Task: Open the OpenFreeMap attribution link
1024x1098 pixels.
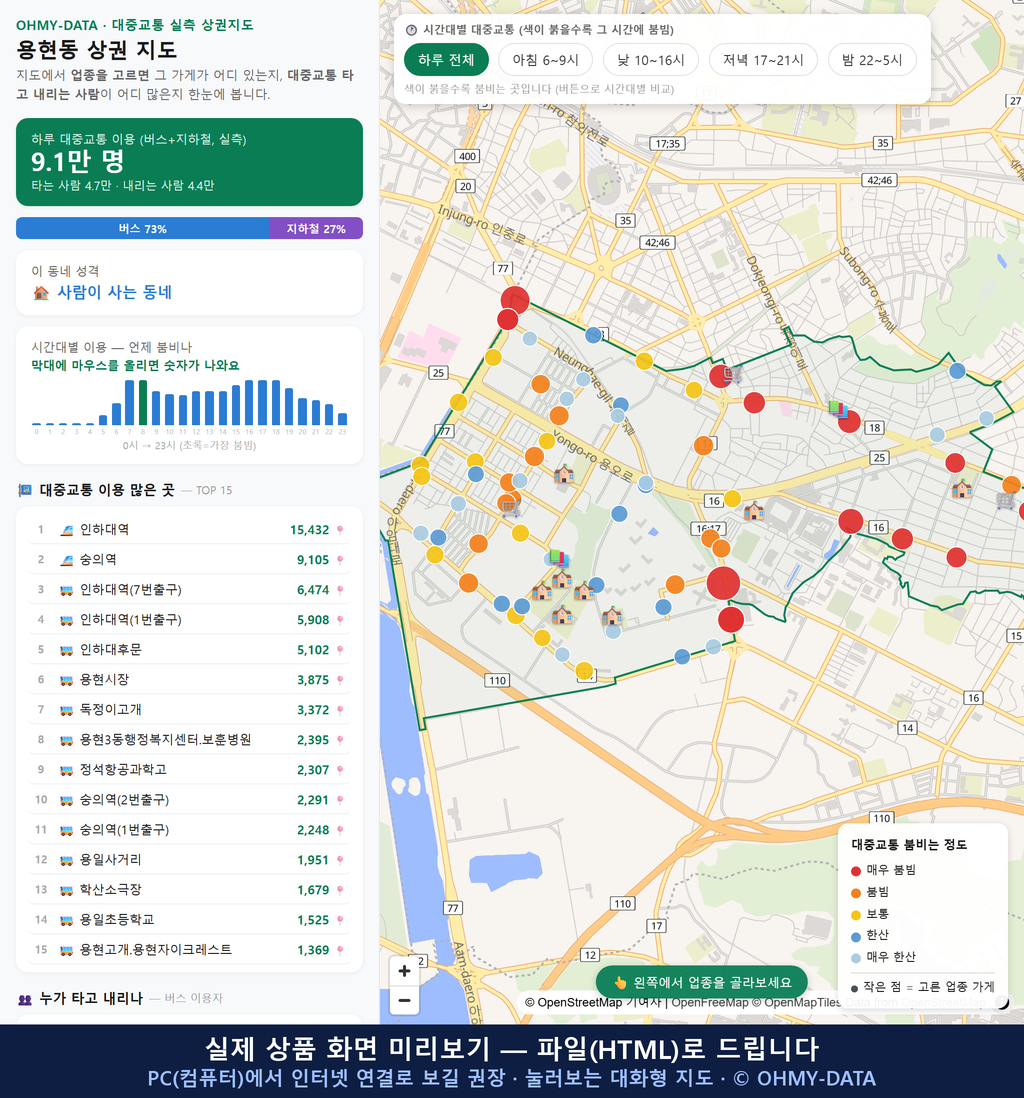Action: point(710,1002)
